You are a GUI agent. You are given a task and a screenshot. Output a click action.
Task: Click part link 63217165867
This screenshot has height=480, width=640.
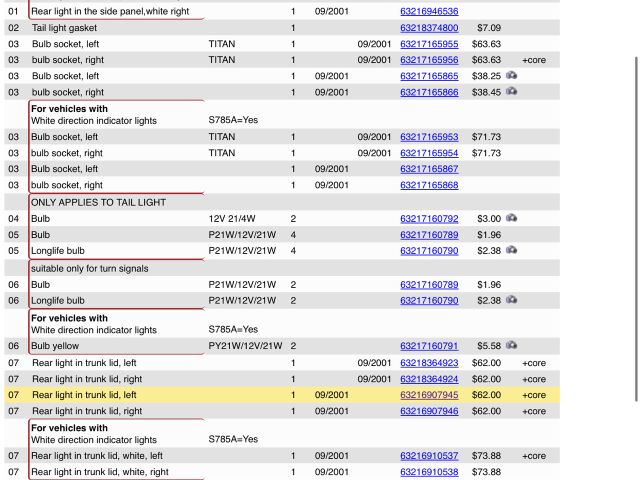click(429, 169)
